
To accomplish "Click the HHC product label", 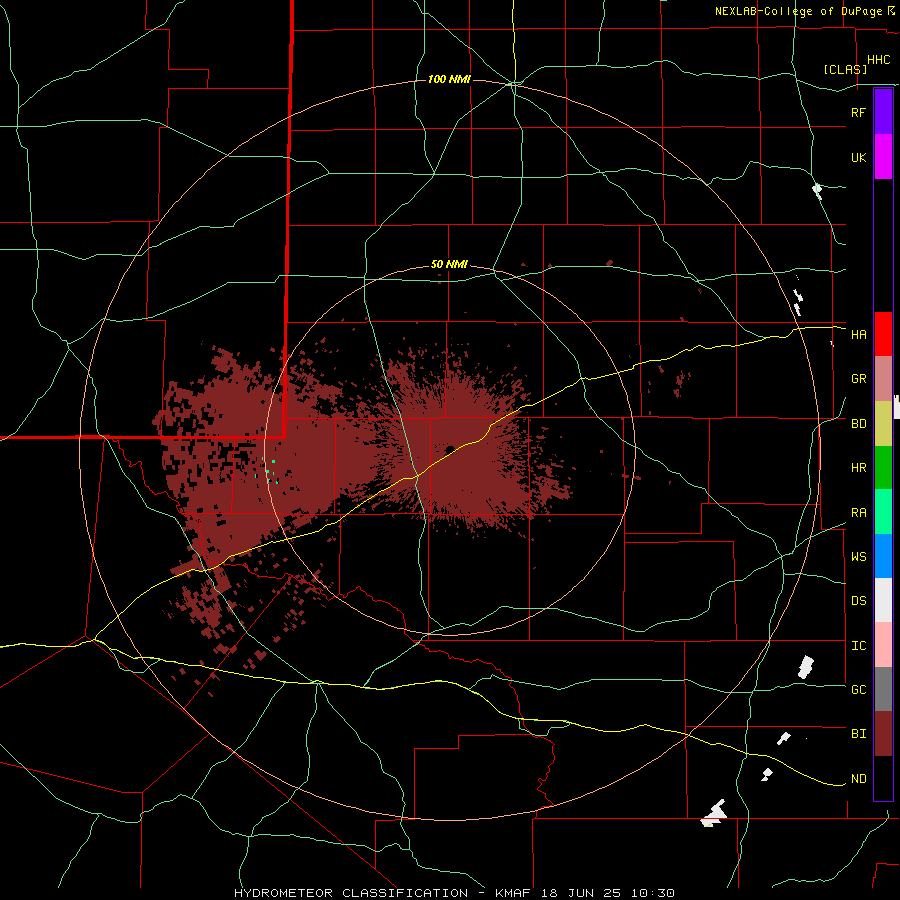I will coord(879,60).
